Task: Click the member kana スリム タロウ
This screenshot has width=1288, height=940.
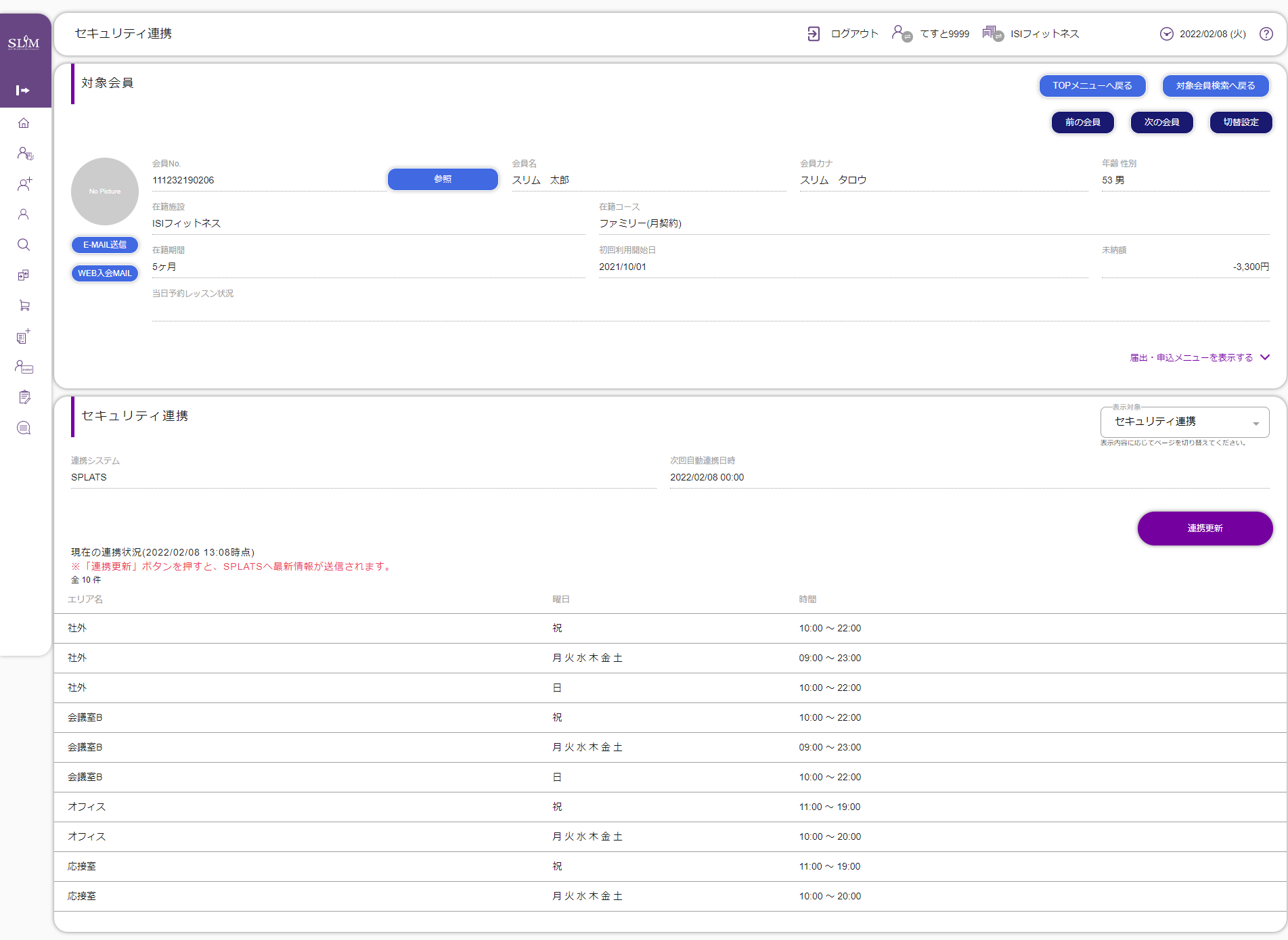Action: 833,180
